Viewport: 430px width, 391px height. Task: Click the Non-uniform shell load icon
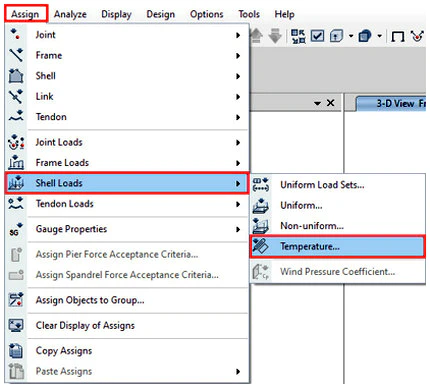(x=260, y=226)
